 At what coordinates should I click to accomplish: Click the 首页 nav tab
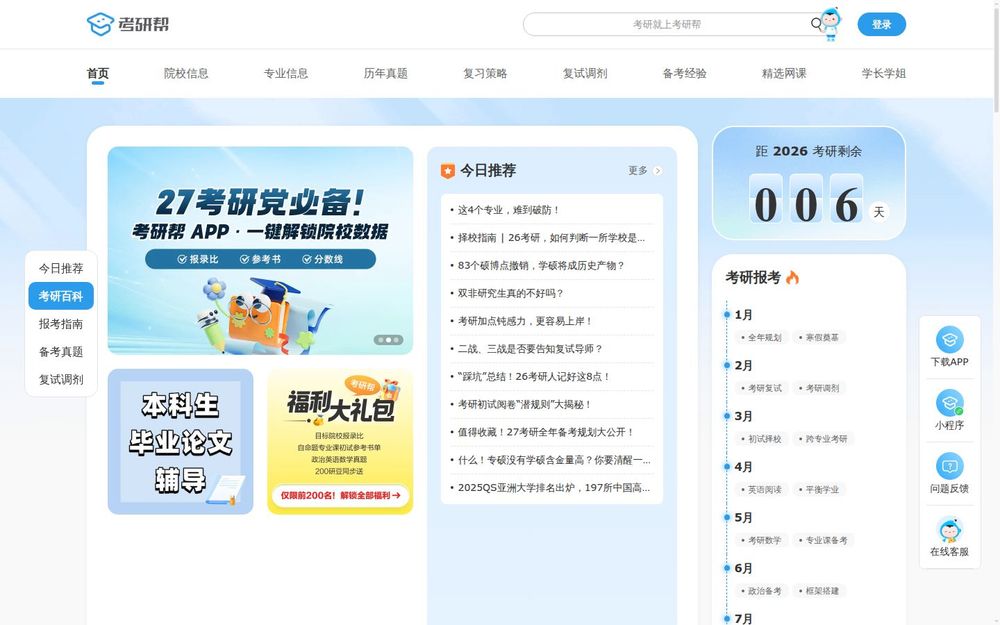[98, 73]
